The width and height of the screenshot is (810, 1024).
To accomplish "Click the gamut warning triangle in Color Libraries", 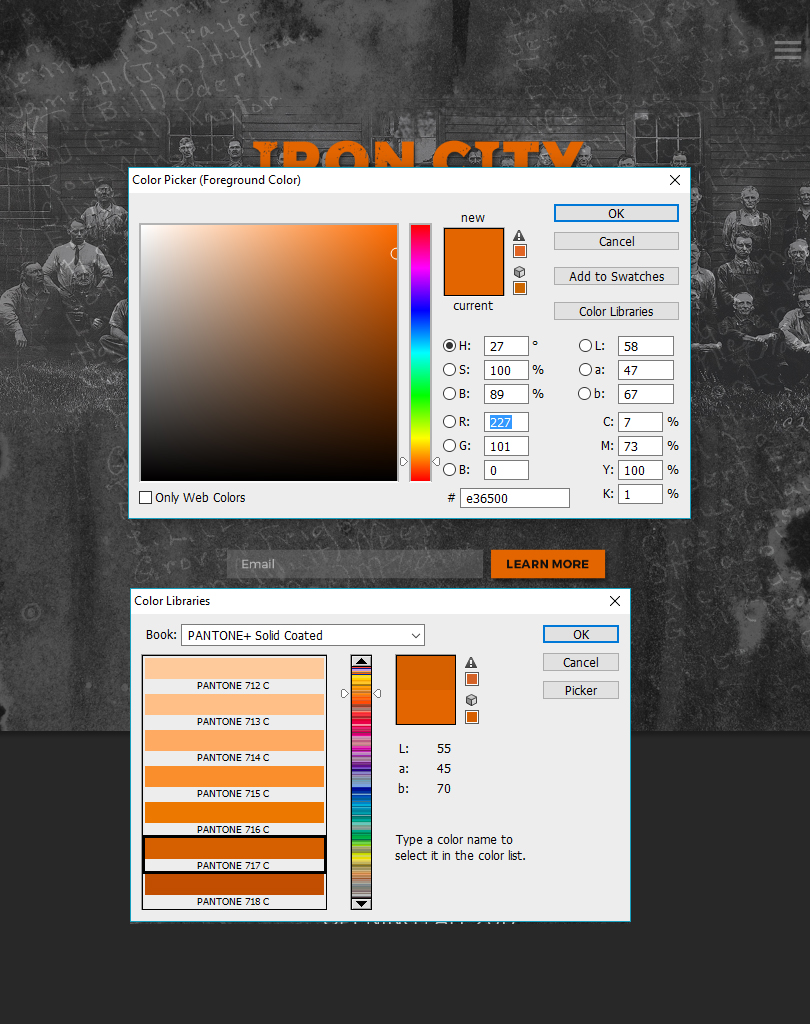I will coord(471,662).
